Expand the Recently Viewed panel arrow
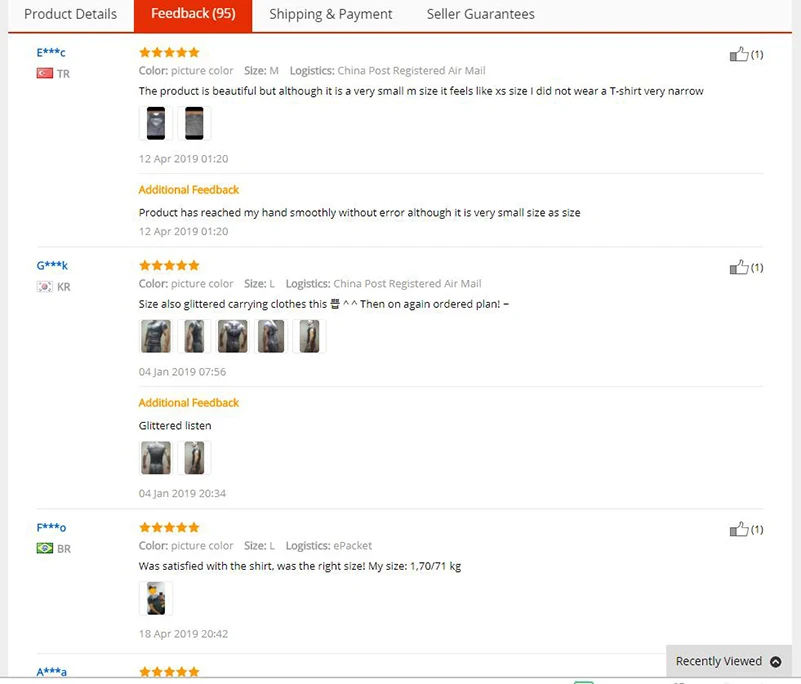 click(x=775, y=662)
